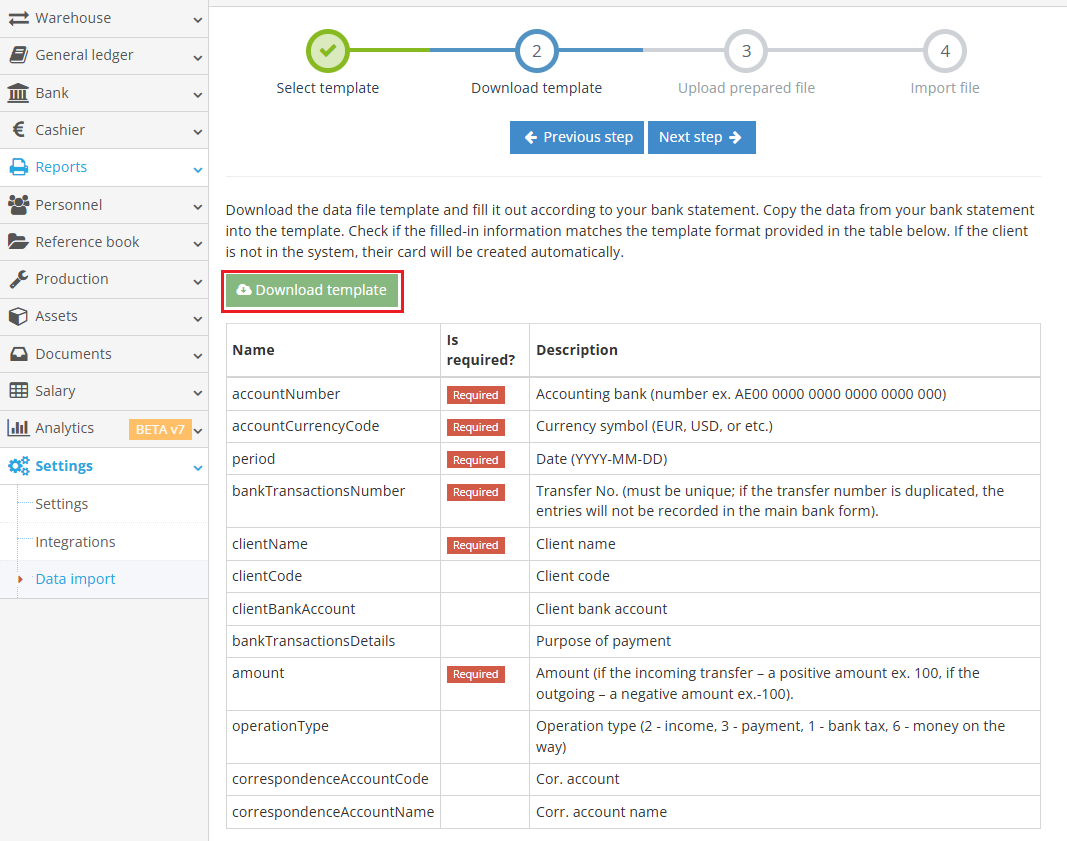Click the Personnel people icon
1067x841 pixels.
(18, 205)
